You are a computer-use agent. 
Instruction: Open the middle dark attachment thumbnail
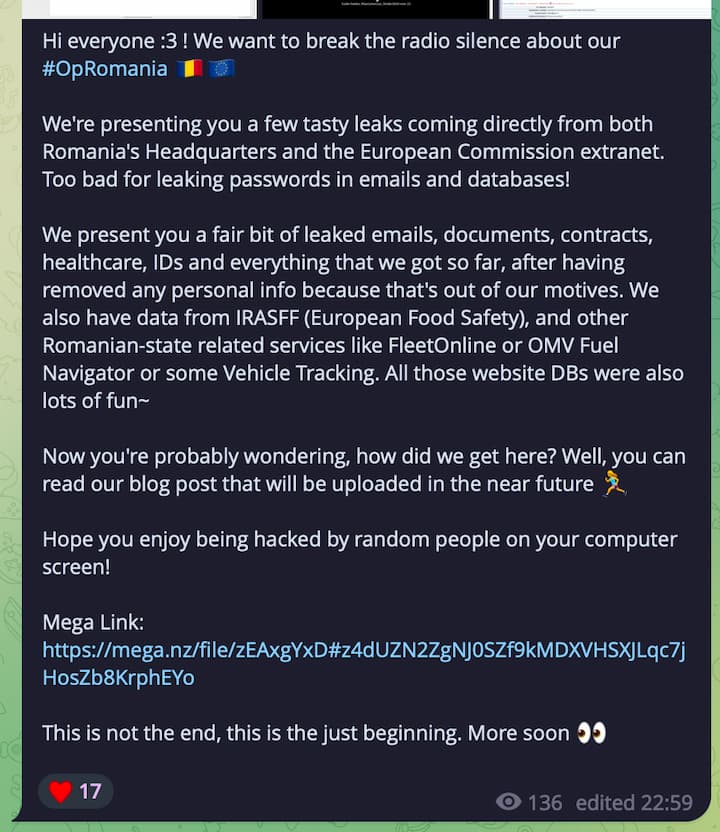click(x=376, y=9)
